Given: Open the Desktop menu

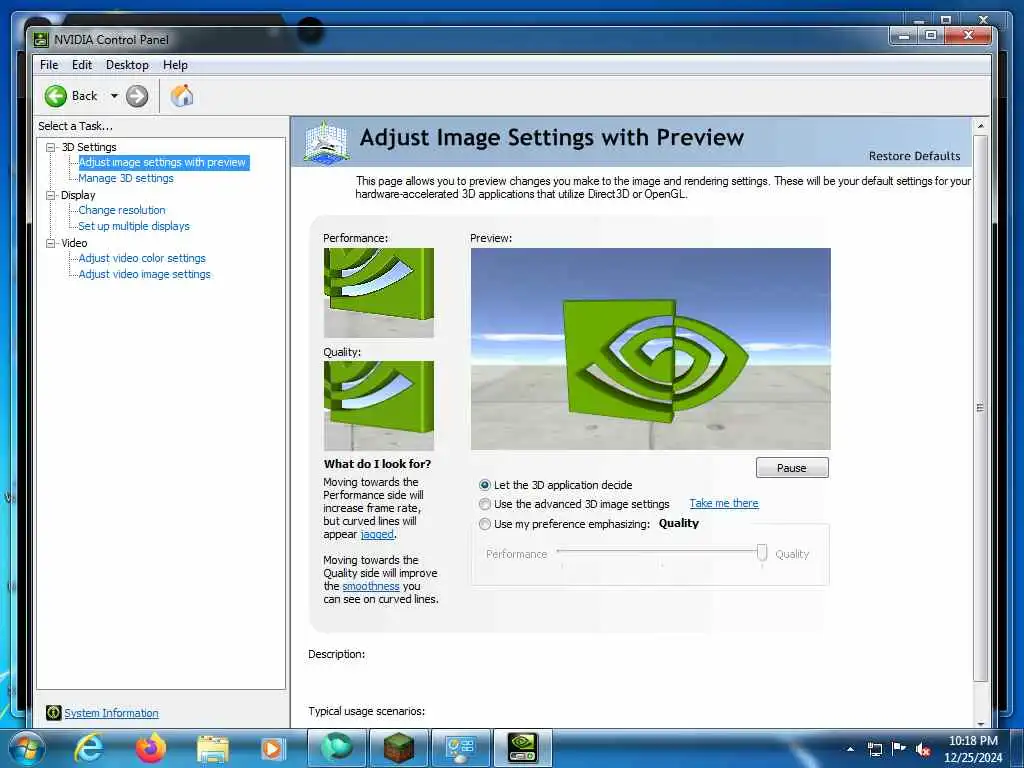Looking at the screenshot, I should pos(127,65).
